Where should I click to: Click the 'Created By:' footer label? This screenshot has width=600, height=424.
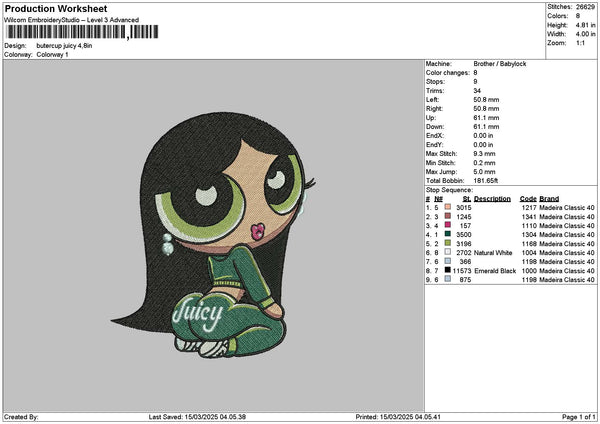click(x=21, y=417)
